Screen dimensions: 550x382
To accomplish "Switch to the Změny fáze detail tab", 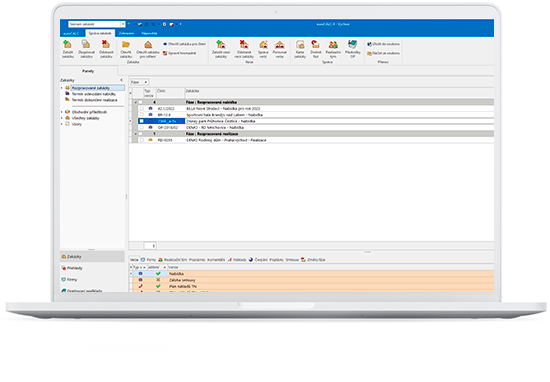I will pyautogui.click(x=313, y=260).
